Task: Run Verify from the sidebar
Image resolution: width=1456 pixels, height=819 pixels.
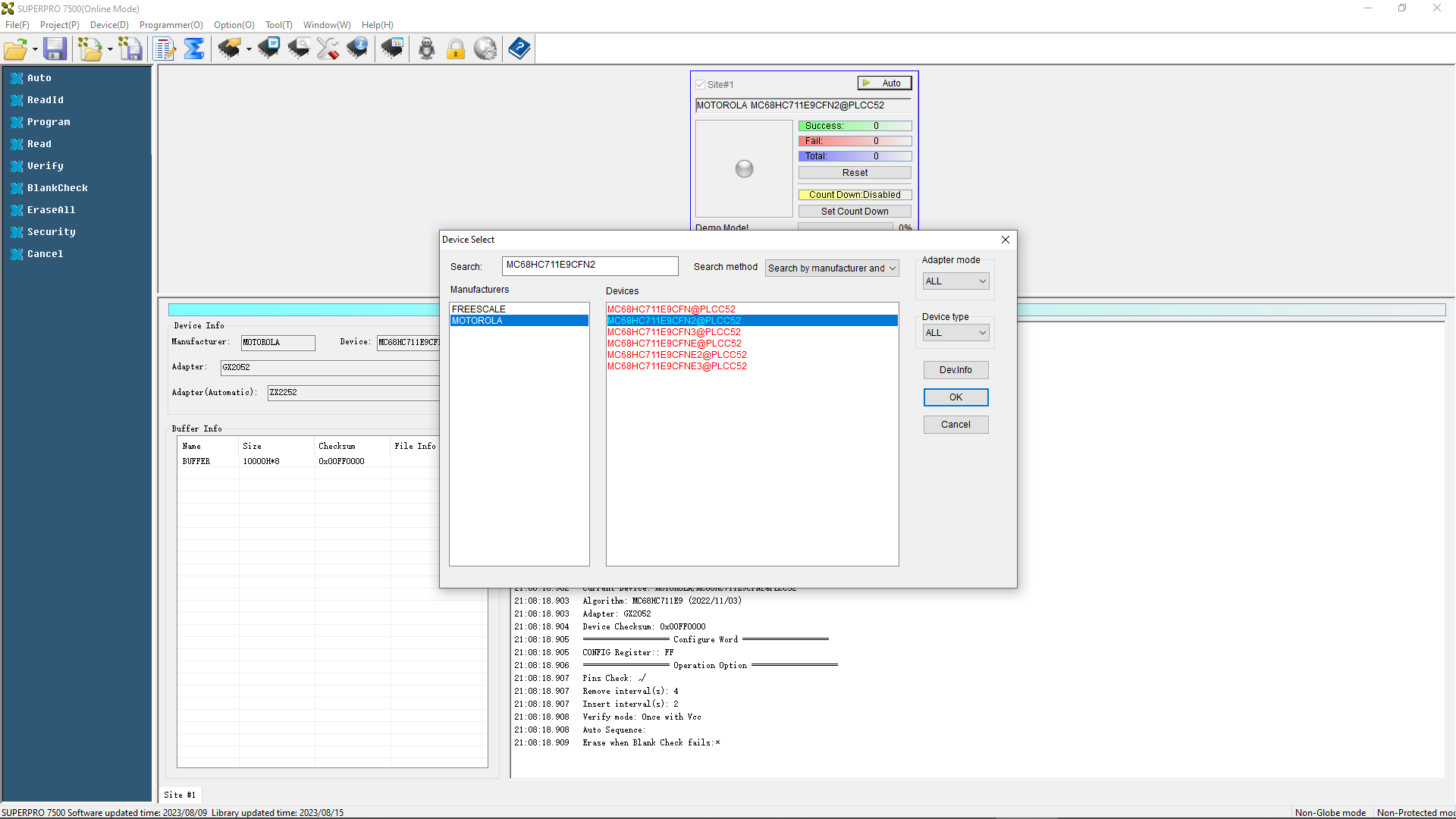Action: point(45,166)
